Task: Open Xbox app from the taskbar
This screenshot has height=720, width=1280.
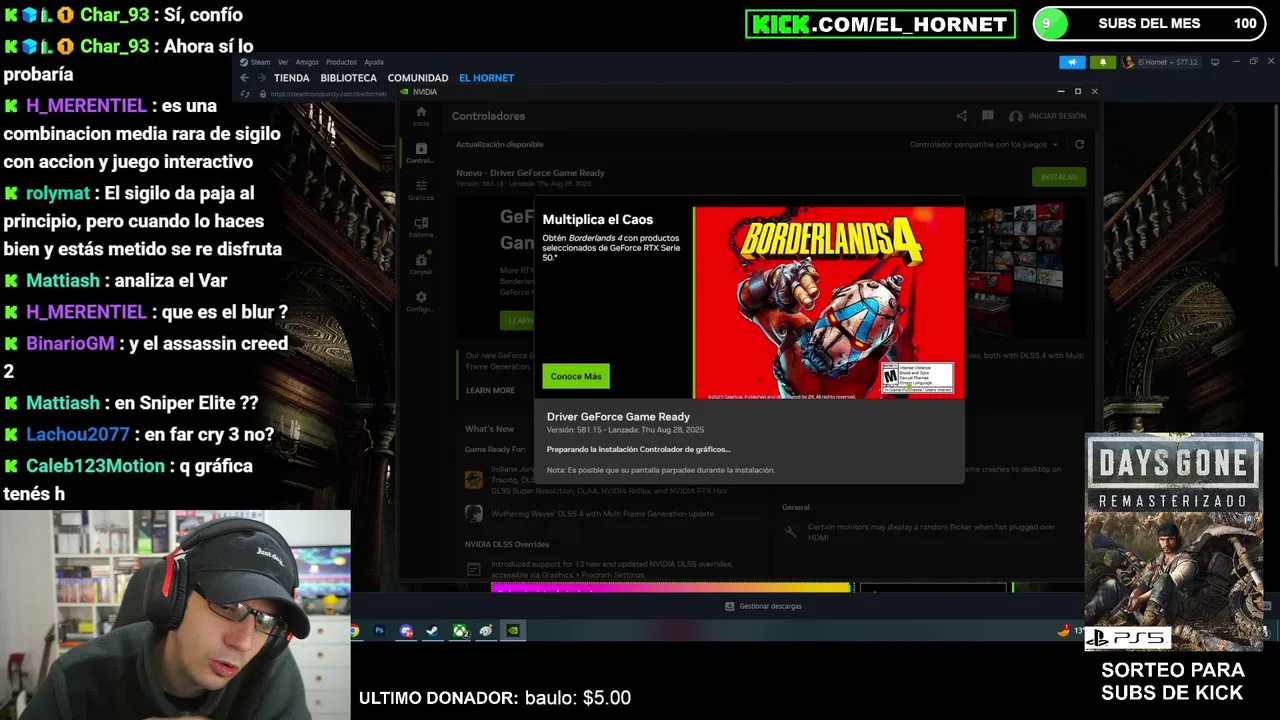Action: pyautogui.click(x=460, y=631)
